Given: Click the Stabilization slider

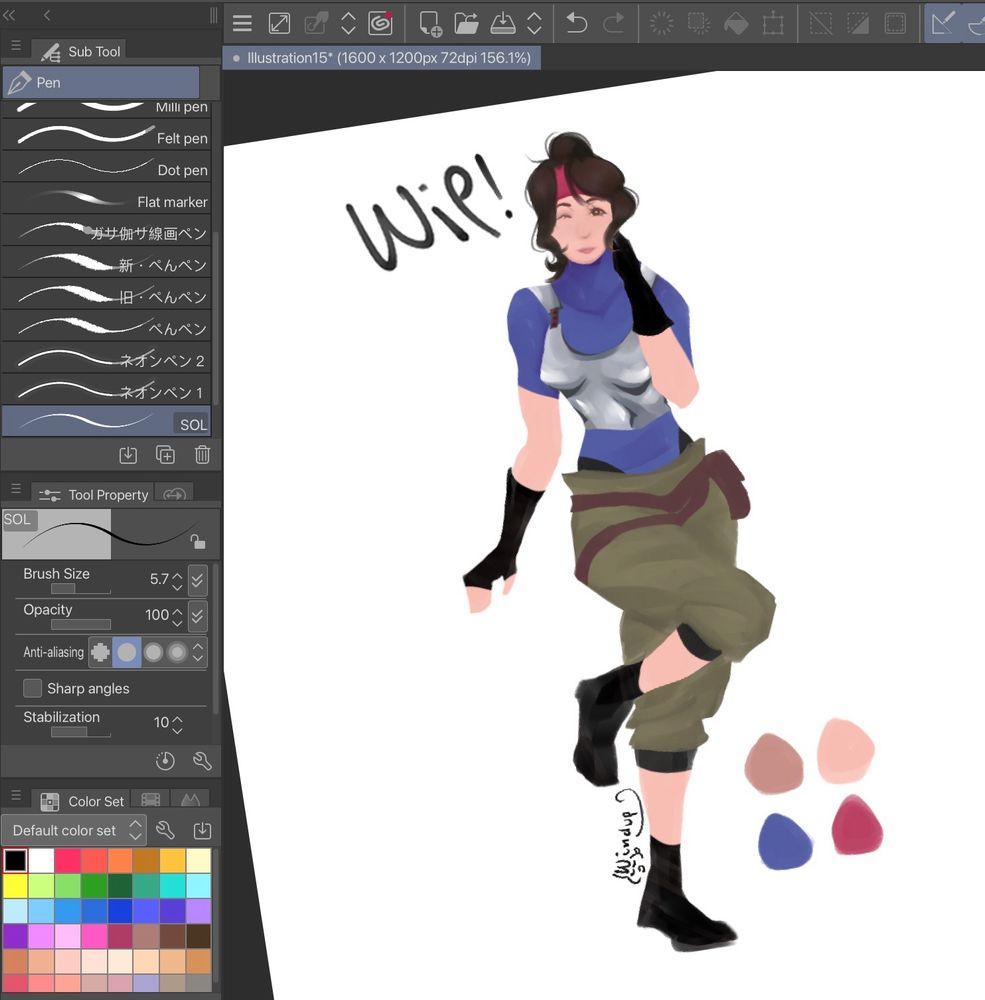Looking at the screenshot, I should [x=81, y=732].
